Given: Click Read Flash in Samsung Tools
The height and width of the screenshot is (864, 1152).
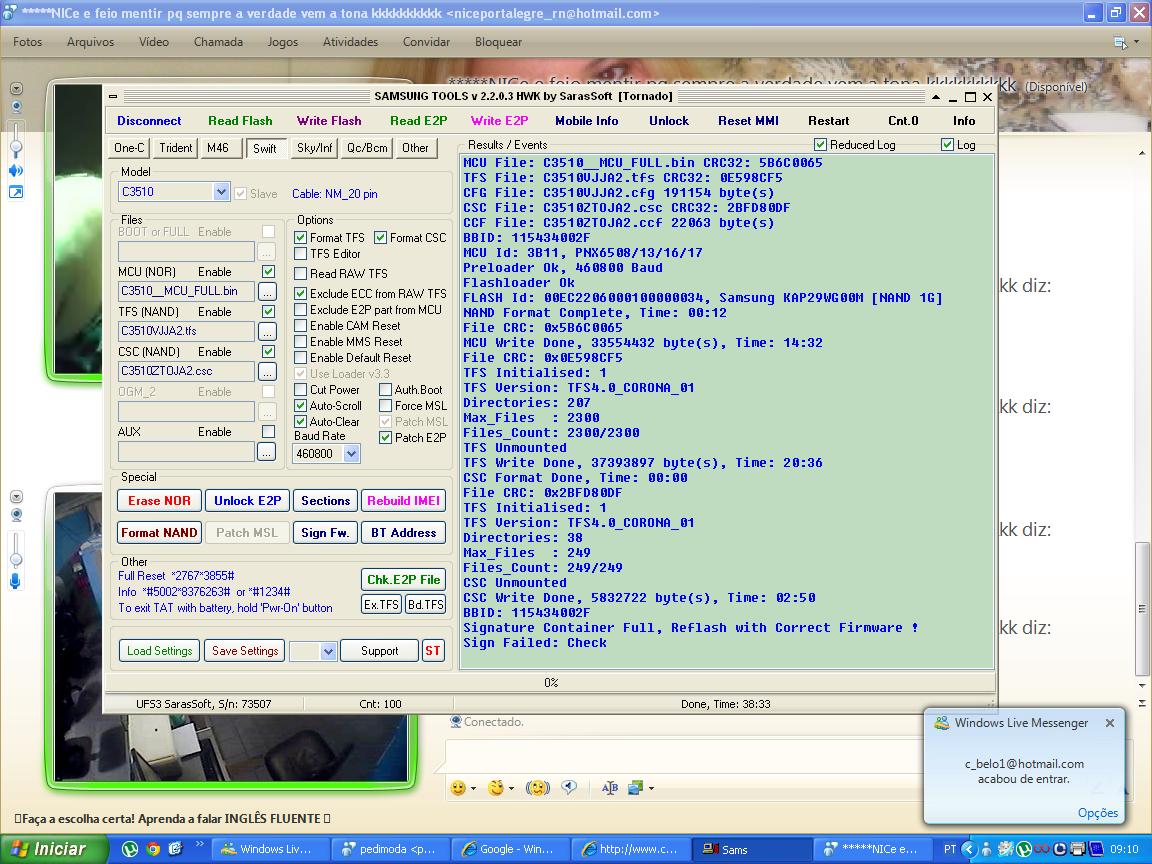Looking at the screenshot, I should pos(240,121).
